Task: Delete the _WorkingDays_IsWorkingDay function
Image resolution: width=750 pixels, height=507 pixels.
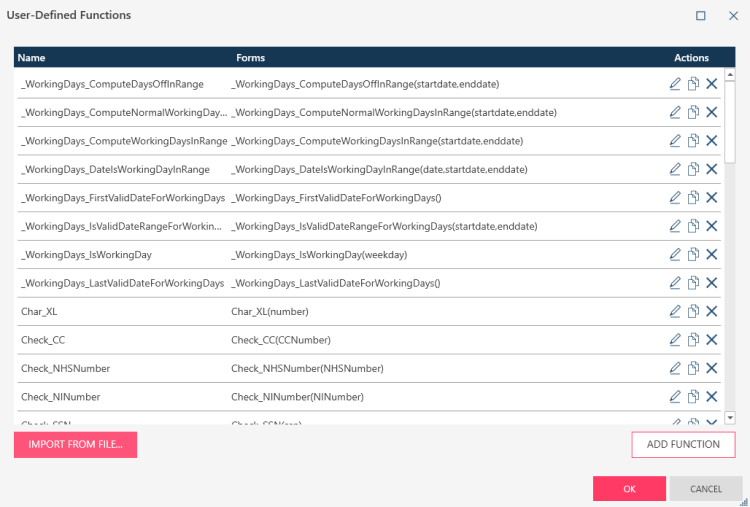Action: pos(712,254)
